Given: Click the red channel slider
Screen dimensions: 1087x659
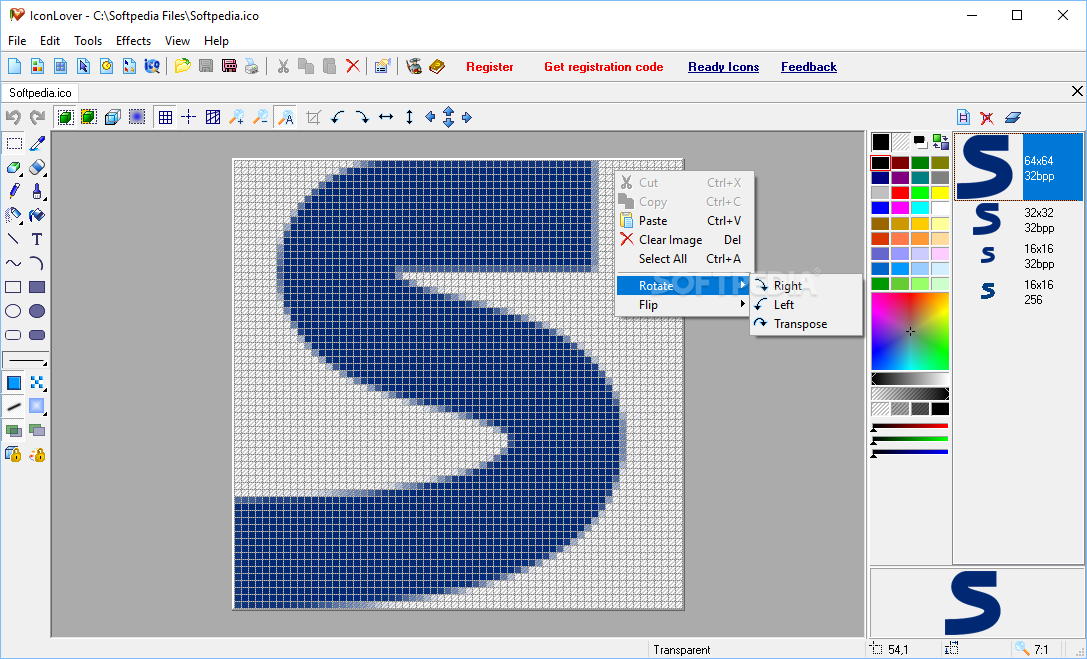Looking at the screenshot, I should coord(910,425).
